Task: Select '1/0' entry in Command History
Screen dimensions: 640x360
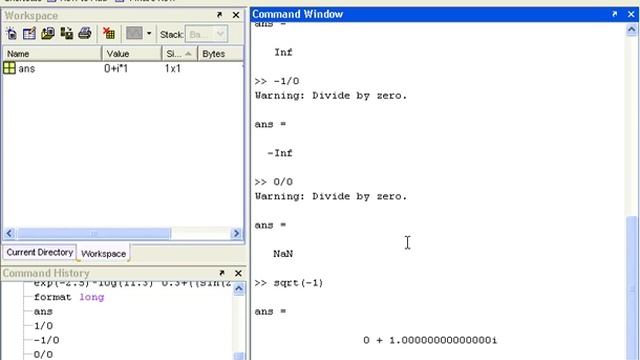Action: click(x=43, y=326)
